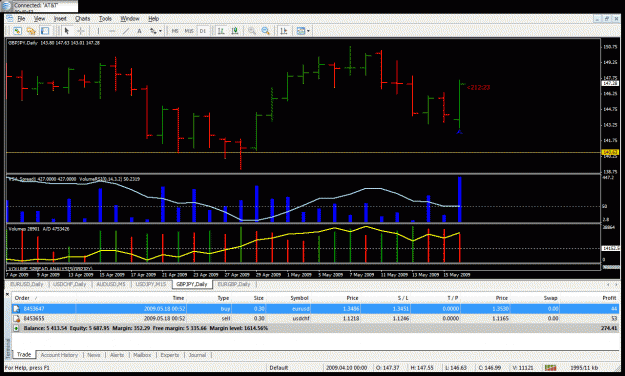Open the arrows objects dropdown in toolbar
Image resolution: width=625 pixels, height=376 pixels.
(155, 31)
